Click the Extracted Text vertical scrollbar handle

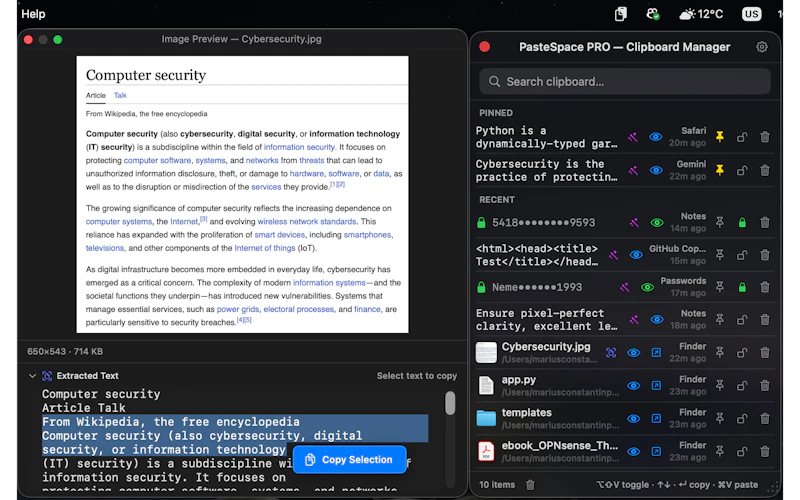tap(449, 403)
